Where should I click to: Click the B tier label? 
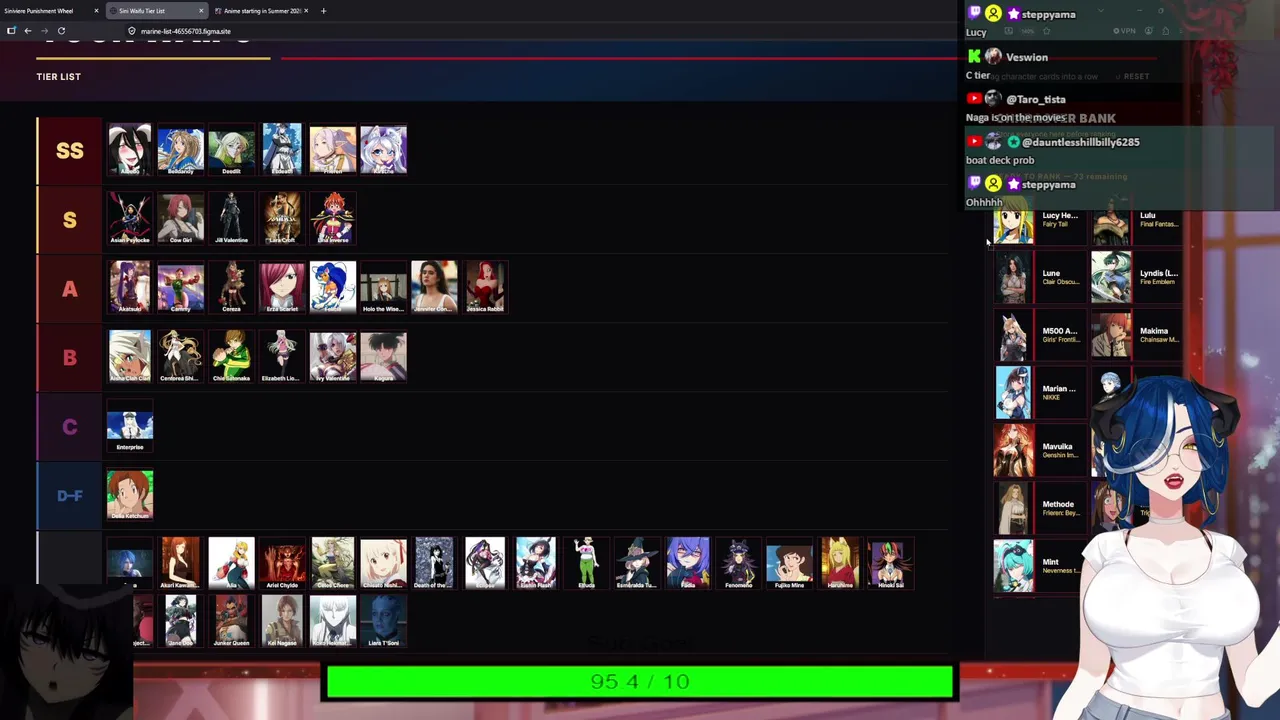point(70,358)
